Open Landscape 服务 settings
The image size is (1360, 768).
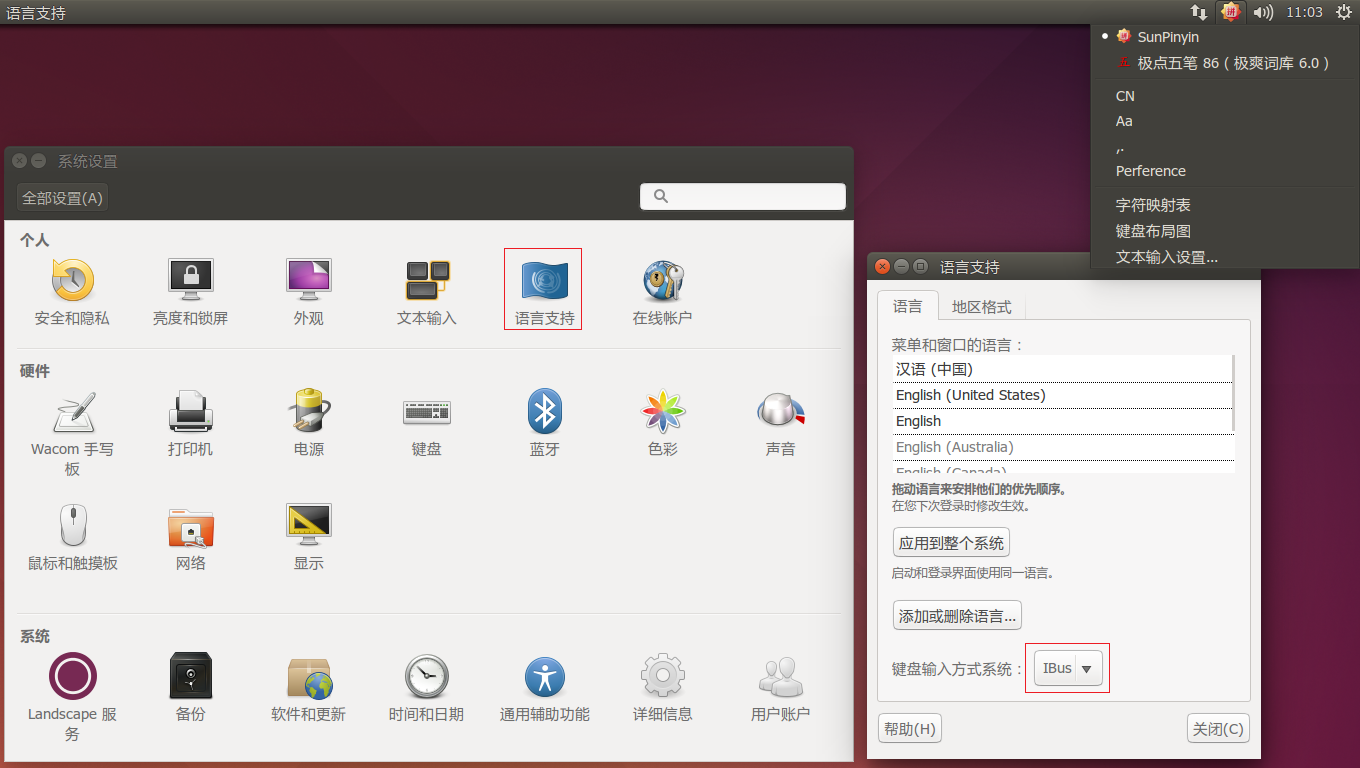coord(72,698)
